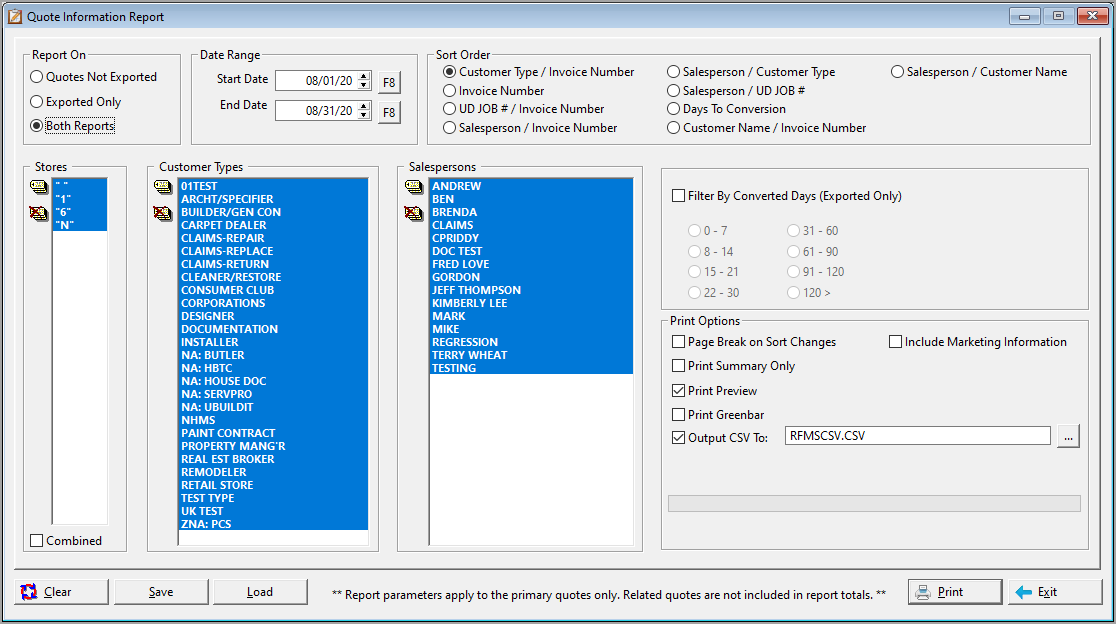Select ZNA: PCS customer type

click(273, 524)
